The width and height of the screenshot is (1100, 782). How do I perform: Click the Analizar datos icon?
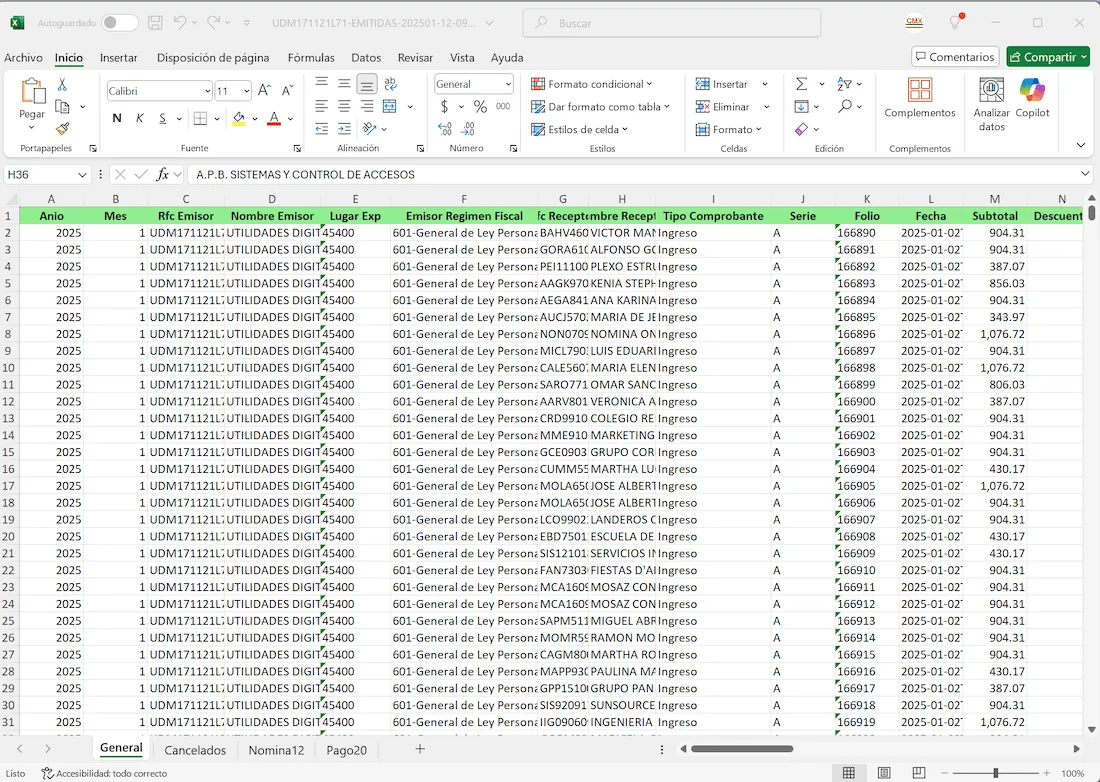990,100
